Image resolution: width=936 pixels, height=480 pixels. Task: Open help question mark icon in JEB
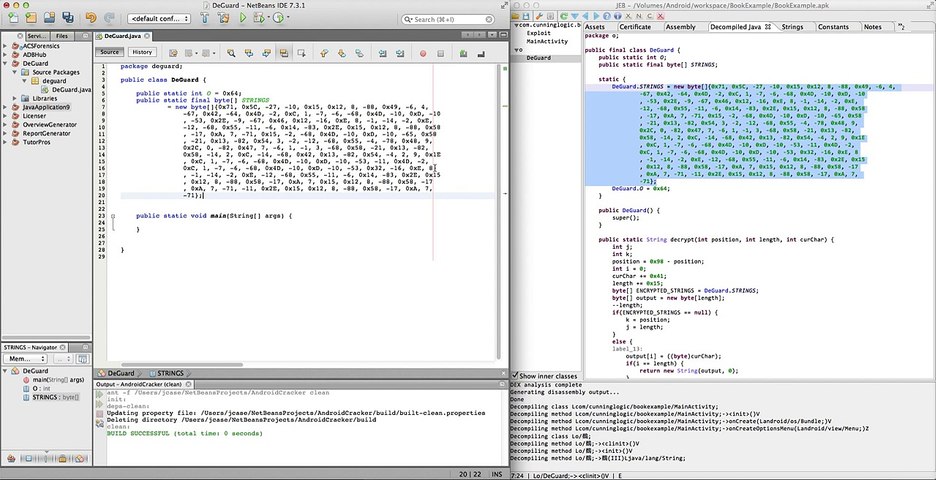point(607,16)
